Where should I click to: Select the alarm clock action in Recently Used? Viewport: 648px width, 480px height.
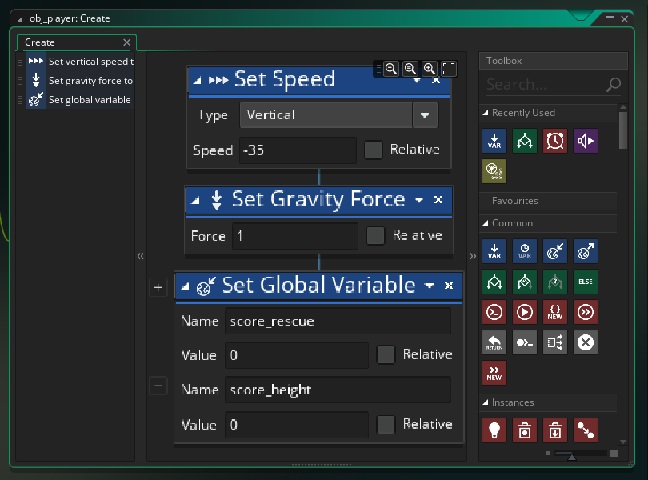click(x=555, y=141)
